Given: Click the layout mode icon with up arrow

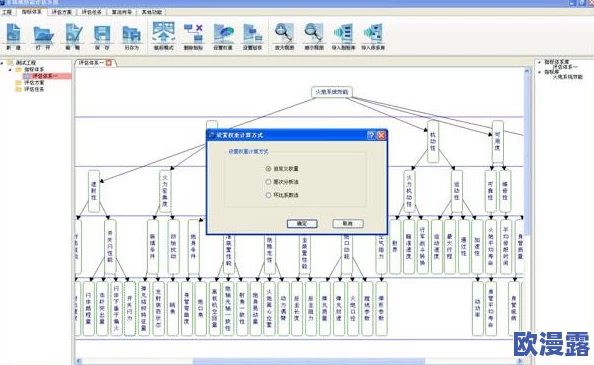Looking at the screenshot, I should (x=163, y=33).
